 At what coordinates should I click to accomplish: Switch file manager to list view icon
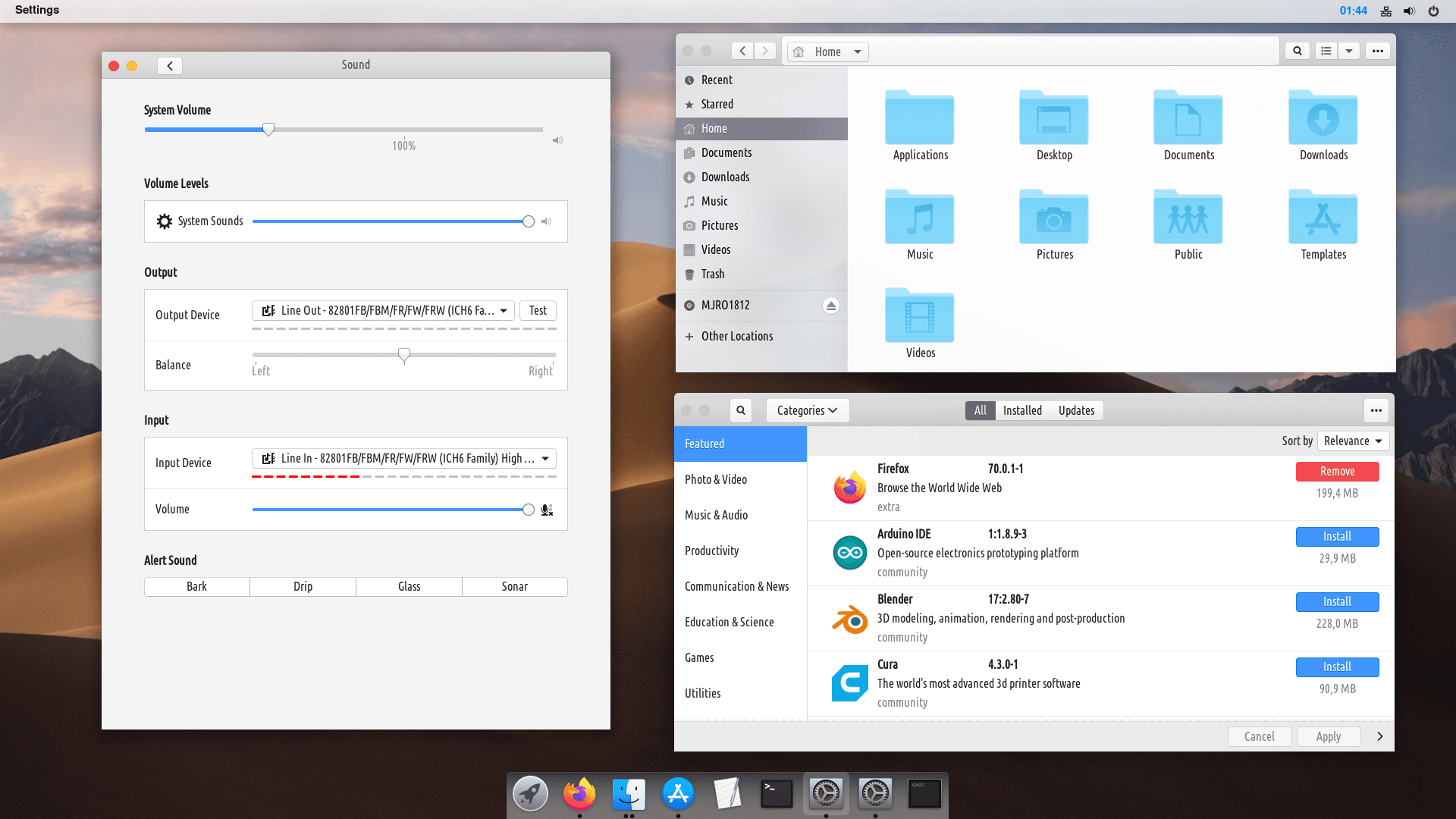tap(1326, 51)
